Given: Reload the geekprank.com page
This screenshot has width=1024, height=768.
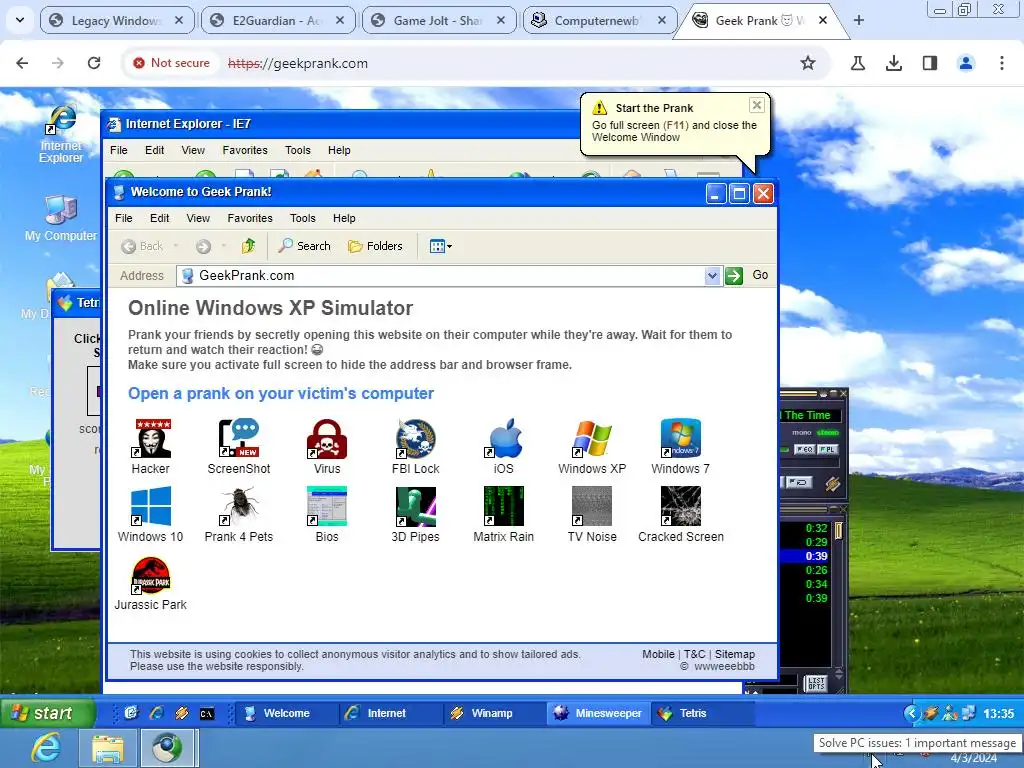Looking at the screenshot, I should 94,63.
